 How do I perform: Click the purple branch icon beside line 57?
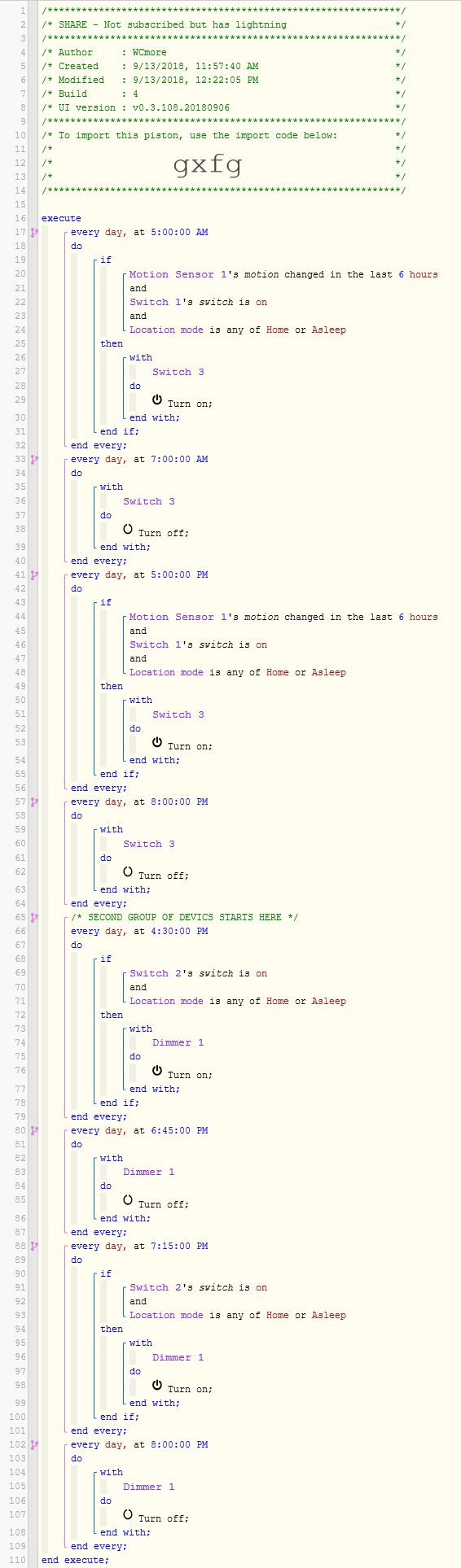pos(34,802)
